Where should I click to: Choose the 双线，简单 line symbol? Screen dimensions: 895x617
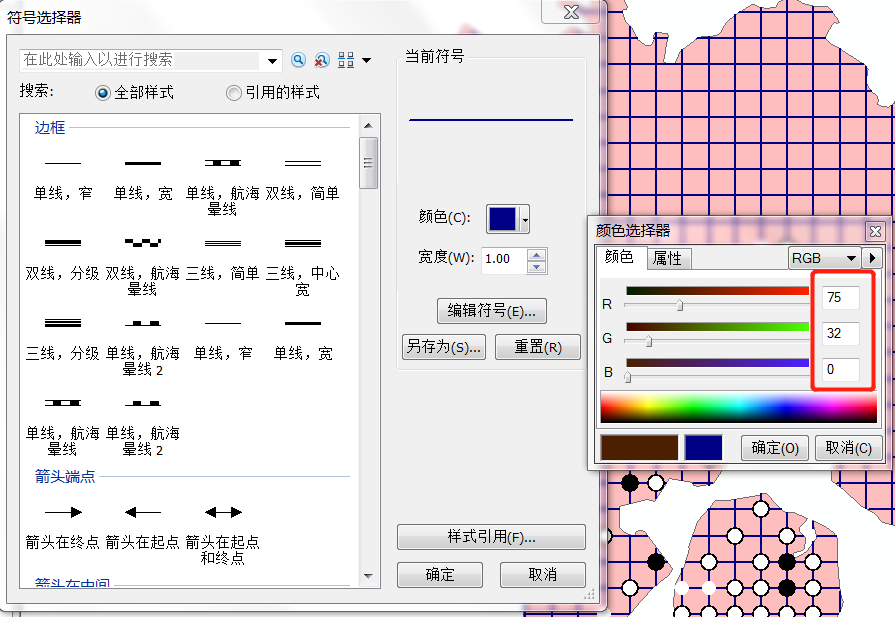click(x=302, y=163)
